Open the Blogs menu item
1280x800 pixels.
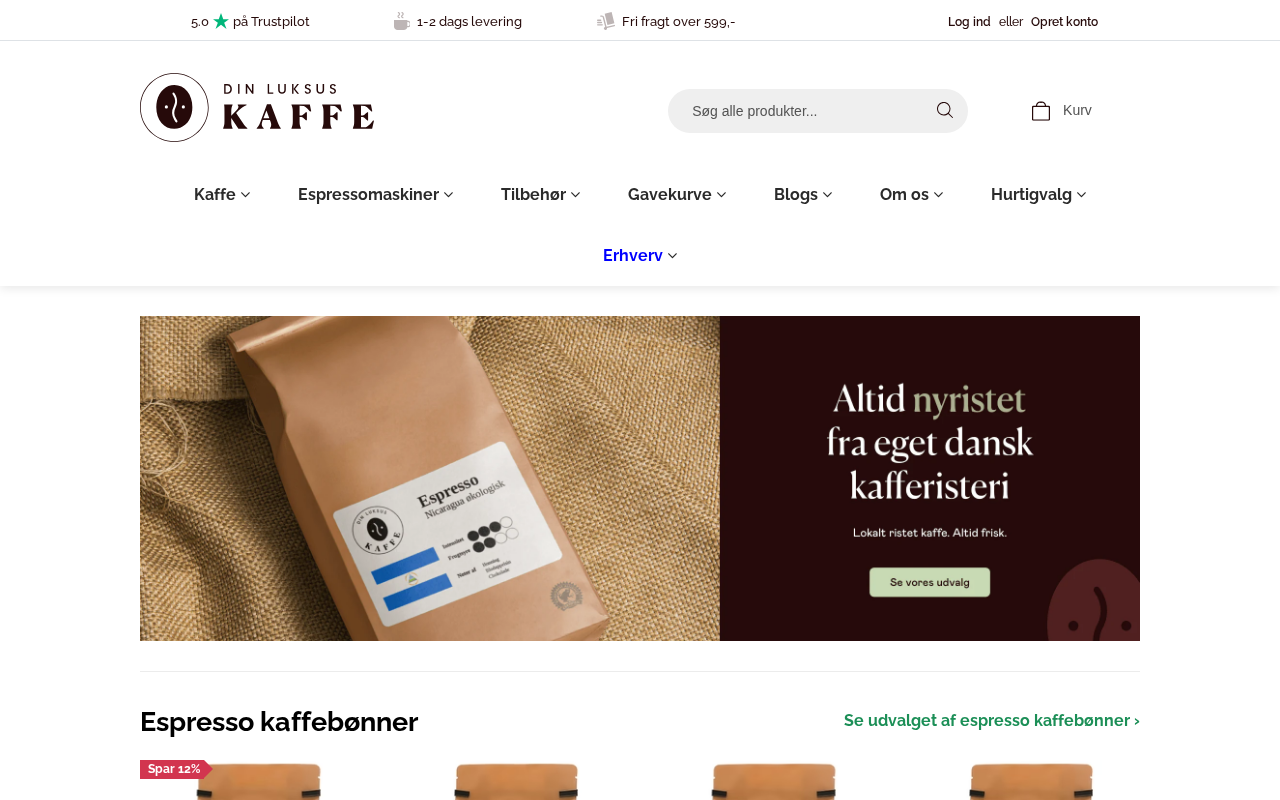click(x=803, y=195)
